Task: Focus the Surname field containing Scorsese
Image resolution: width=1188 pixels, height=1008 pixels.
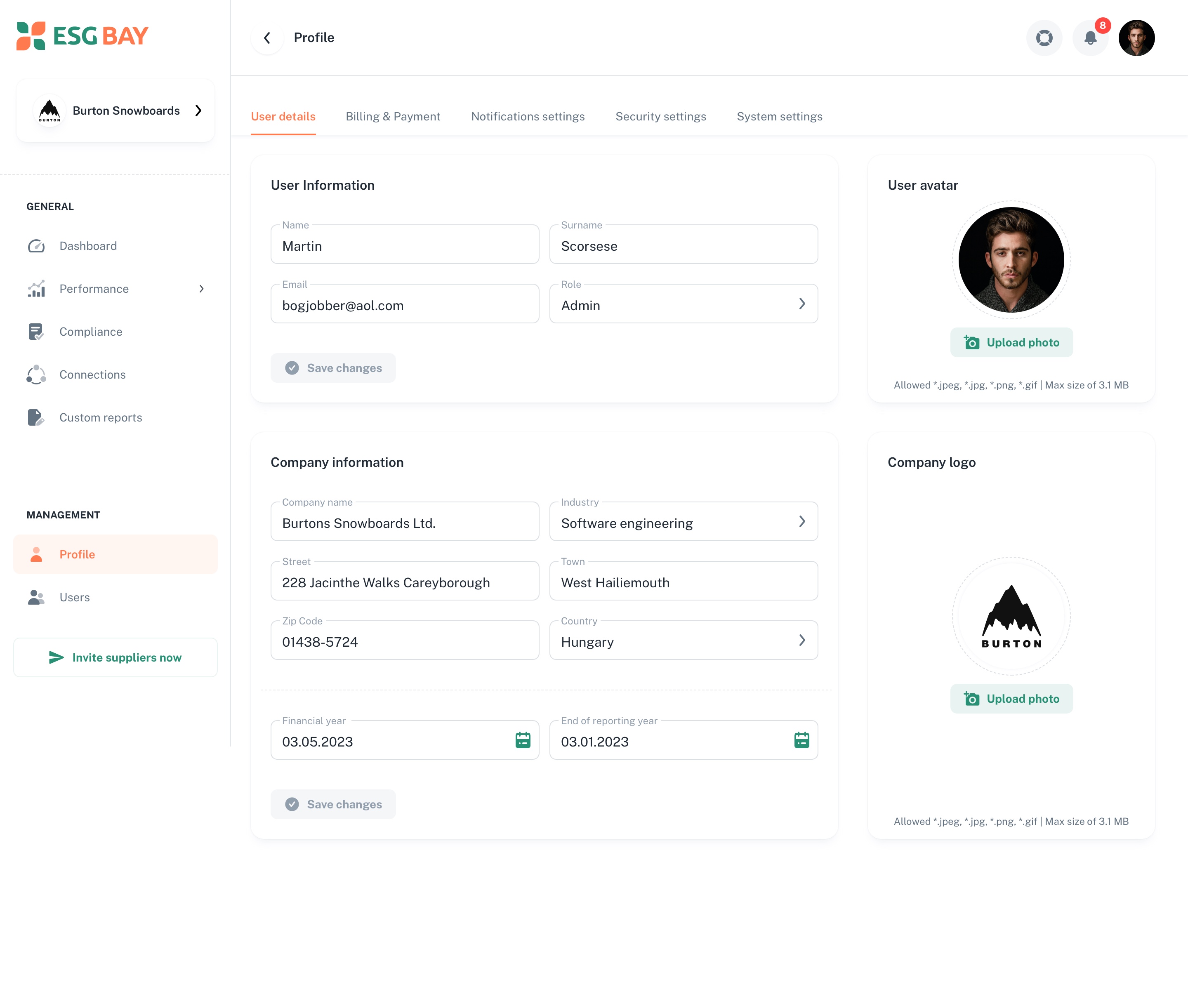Action: pyautogui.click(x=684, y=245)
